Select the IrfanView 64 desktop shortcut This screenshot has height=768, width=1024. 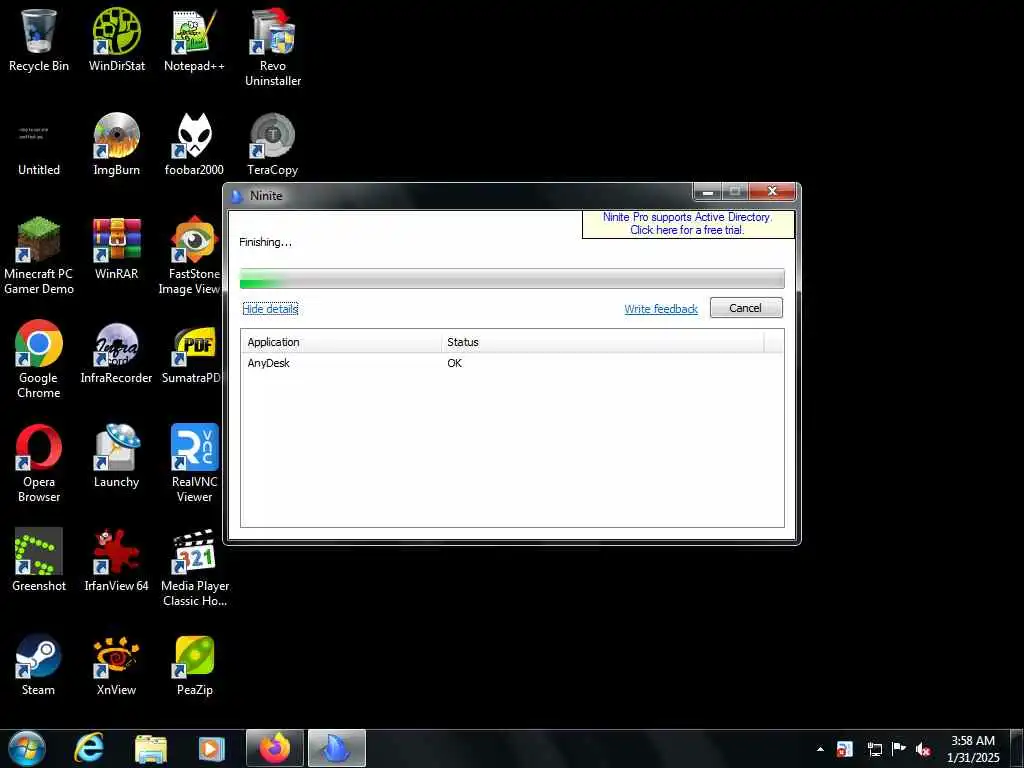[x=116, y=560]
